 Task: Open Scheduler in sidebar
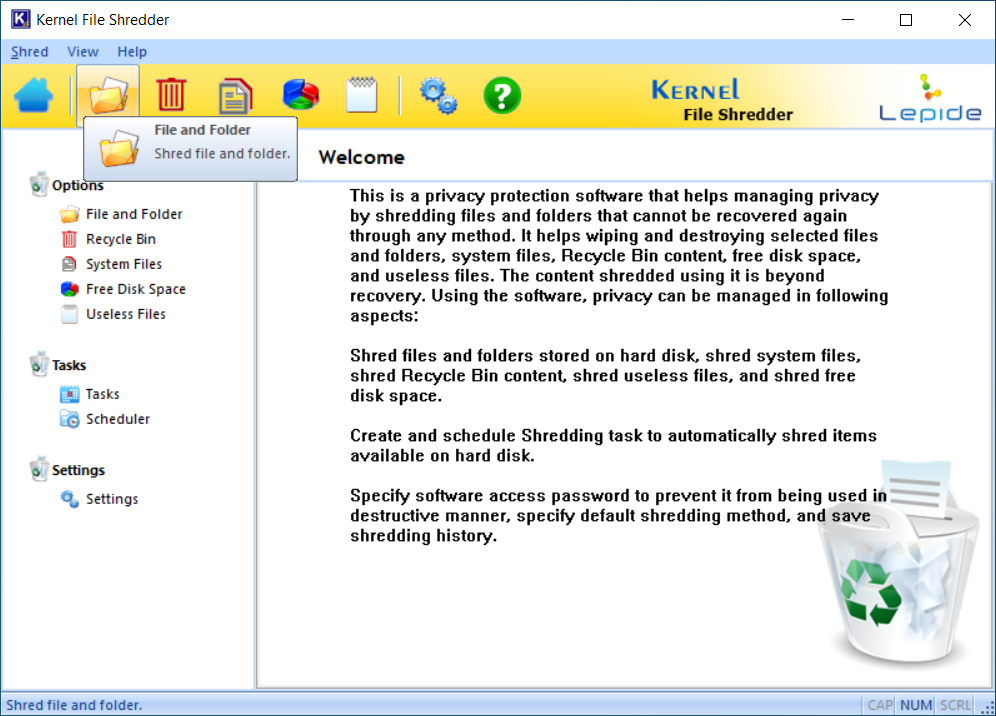[x=118, y=419]
